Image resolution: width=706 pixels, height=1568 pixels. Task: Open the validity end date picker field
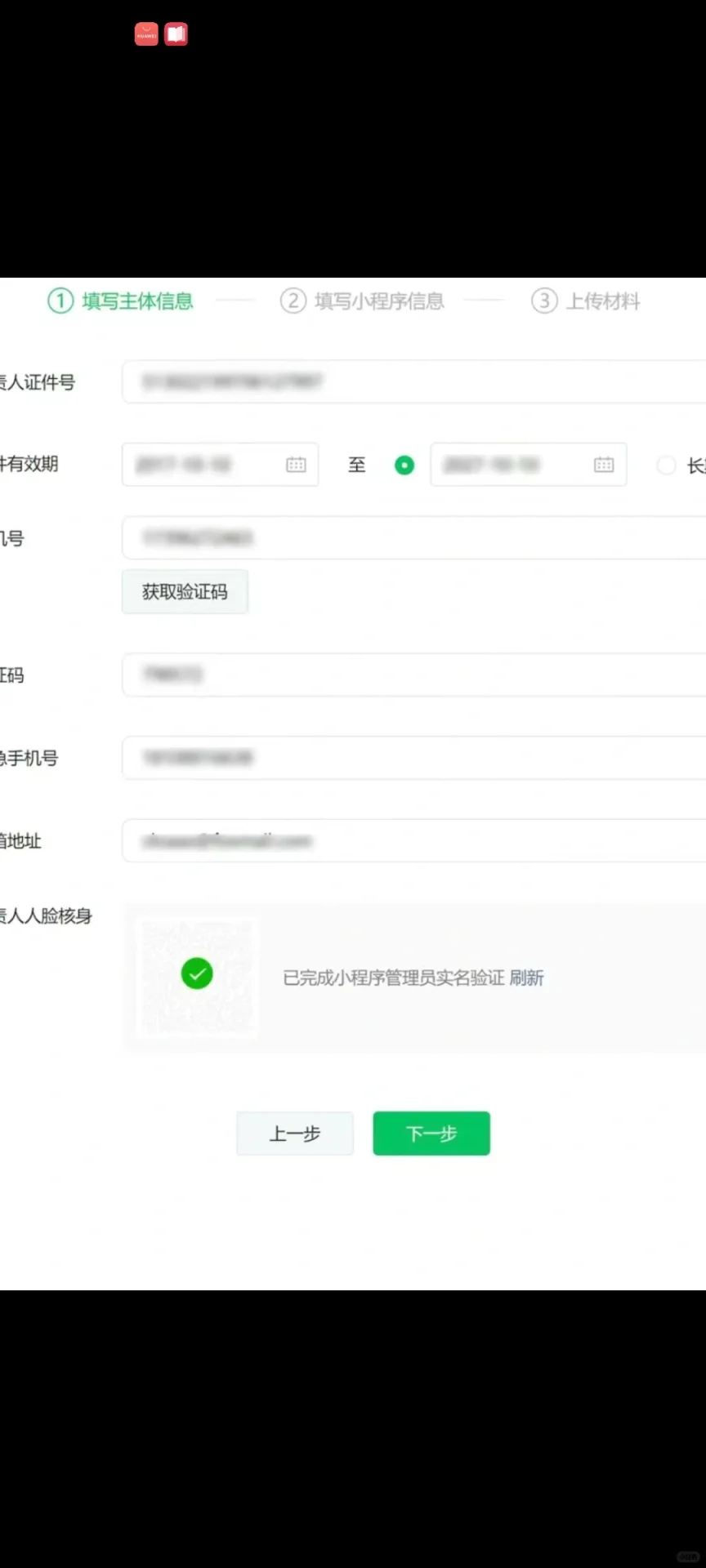click(x=515, y=465)
